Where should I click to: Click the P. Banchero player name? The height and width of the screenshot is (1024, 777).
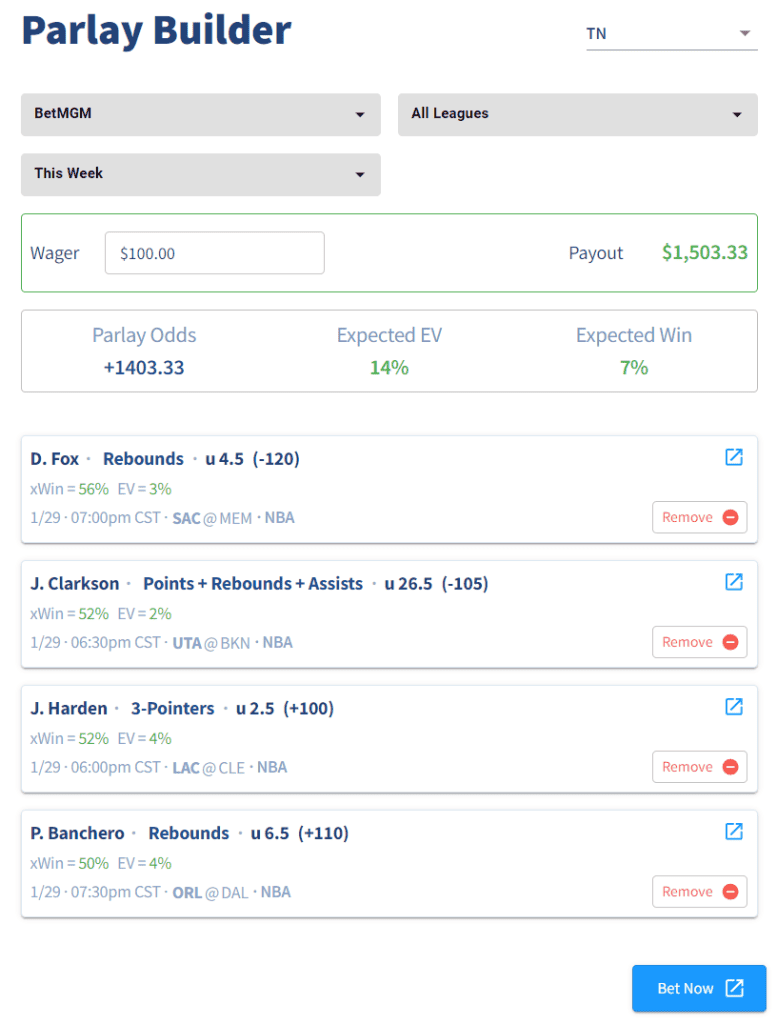[78, 833]
